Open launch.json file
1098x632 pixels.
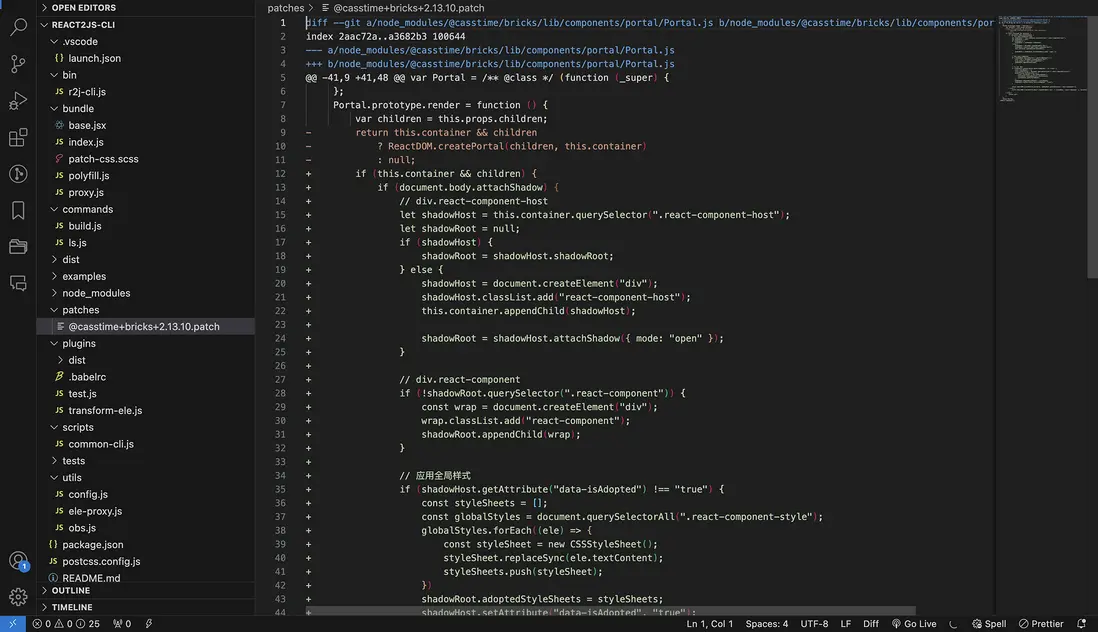(146, 58)
